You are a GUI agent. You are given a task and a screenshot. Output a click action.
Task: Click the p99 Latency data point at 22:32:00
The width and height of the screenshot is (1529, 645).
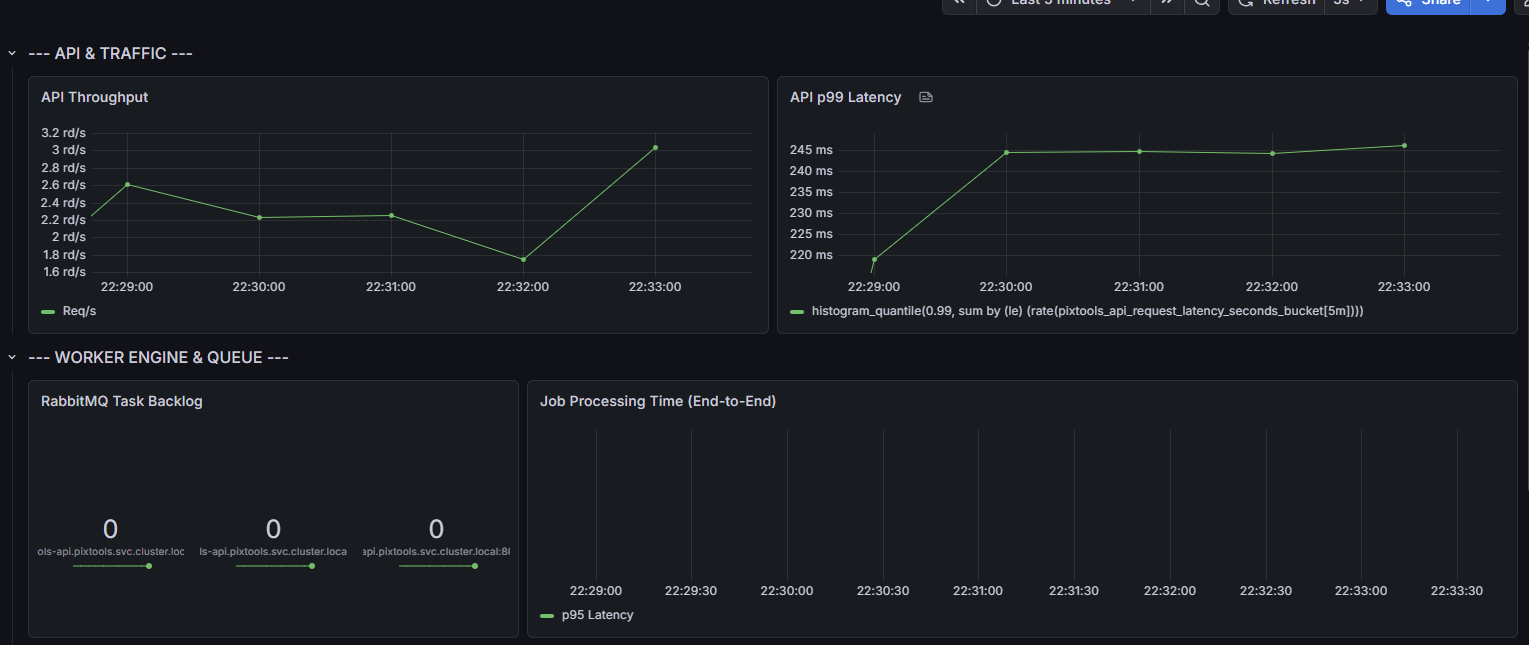coord(1272,153)
